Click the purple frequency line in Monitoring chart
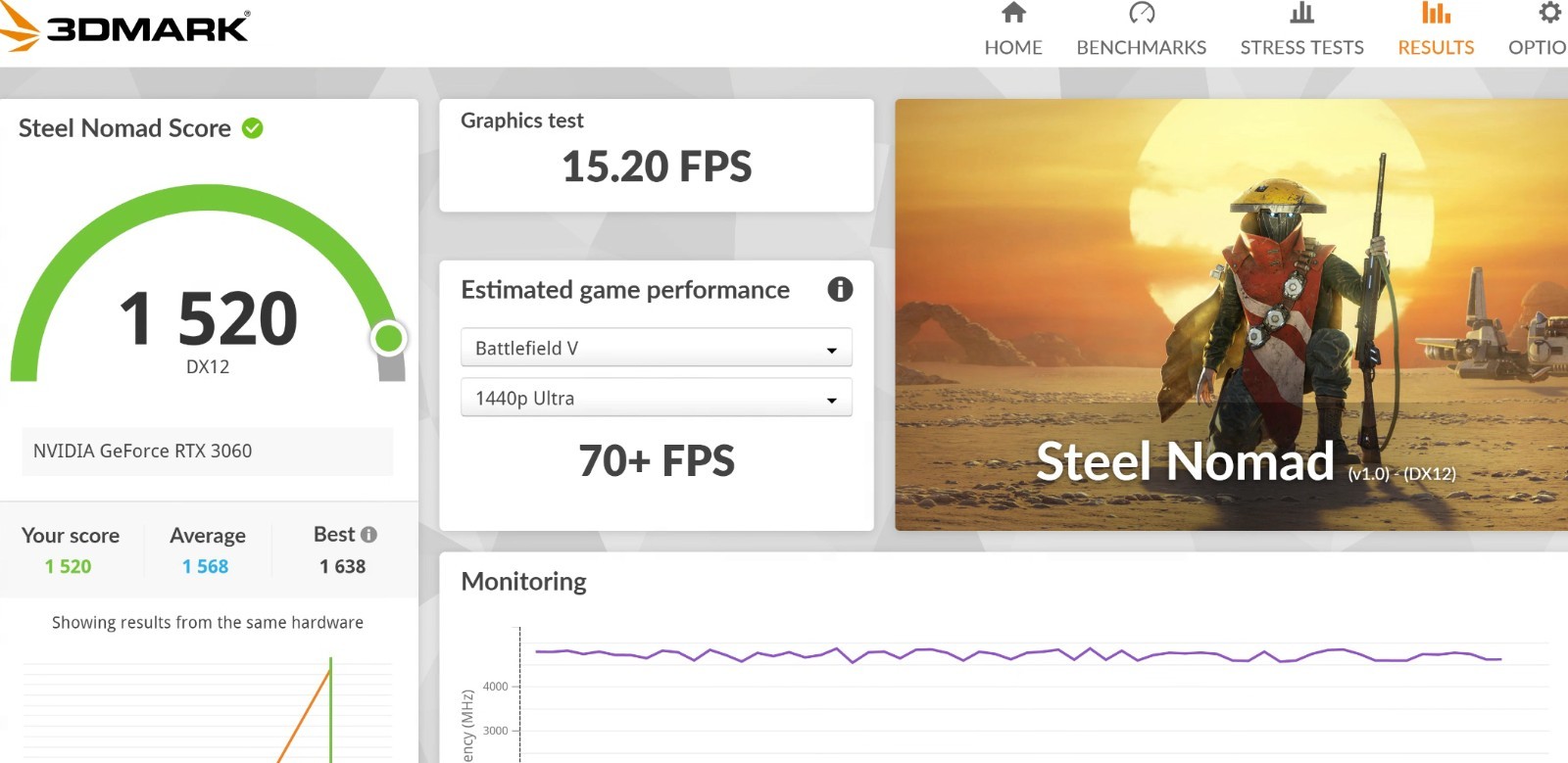The width and height of the screenshot is (1568, 763). coord(1019,653)
